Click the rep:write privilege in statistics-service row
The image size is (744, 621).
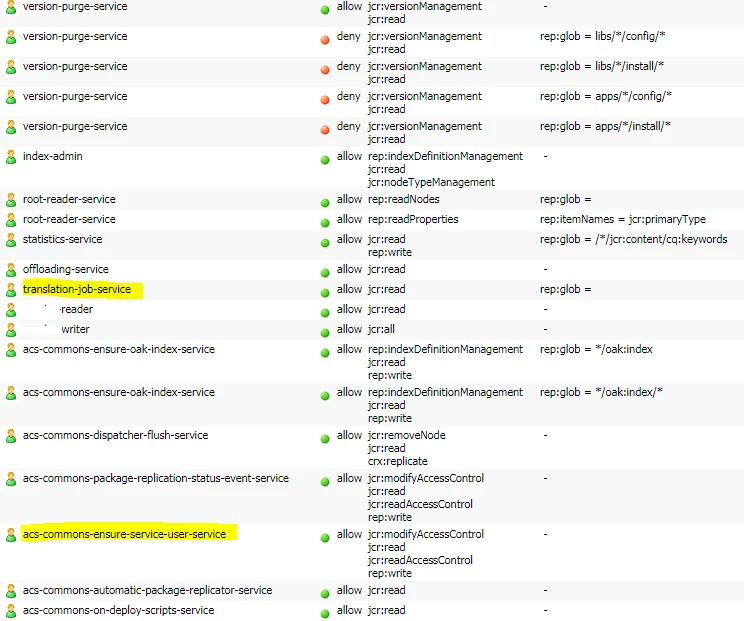(x=390, y=252)
